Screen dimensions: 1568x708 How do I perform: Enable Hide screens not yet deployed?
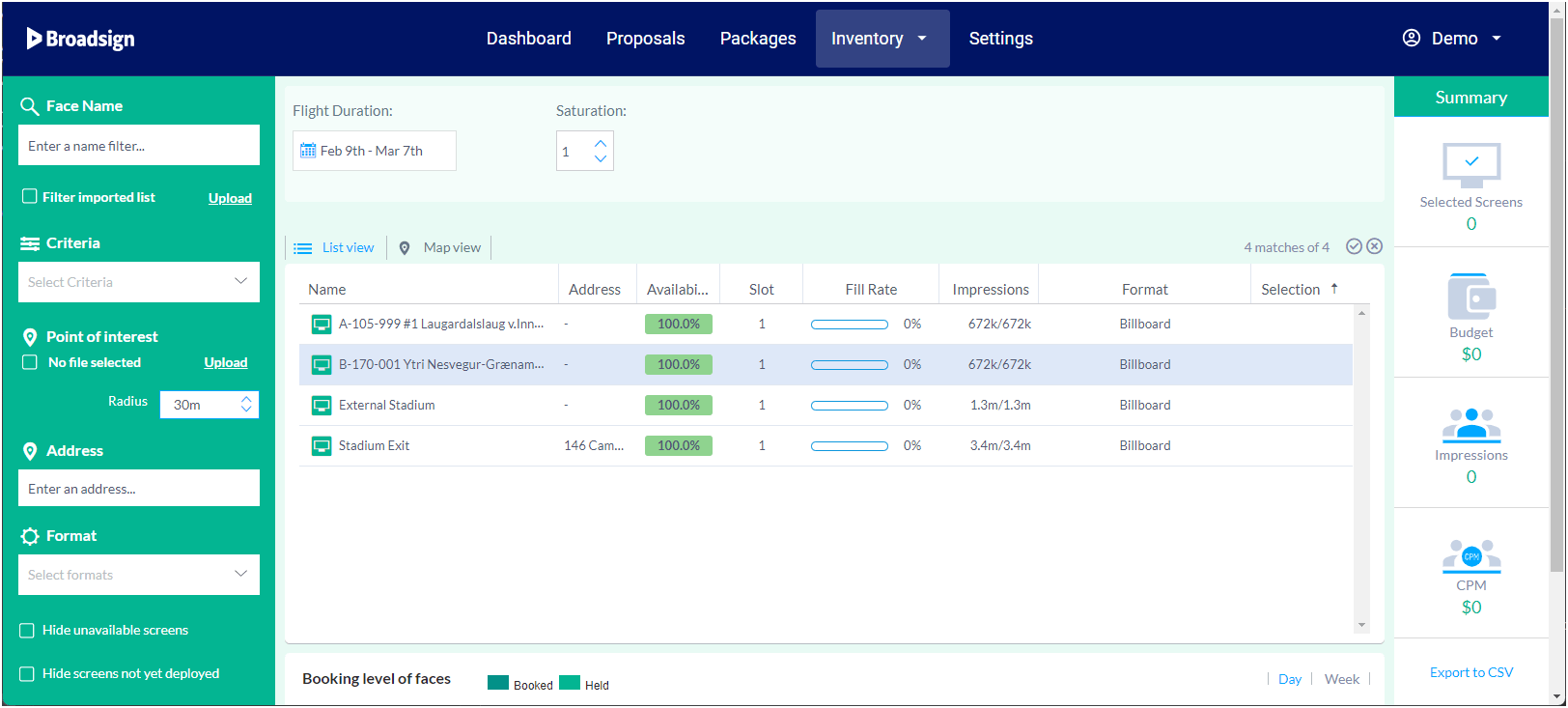pos(27,674)
